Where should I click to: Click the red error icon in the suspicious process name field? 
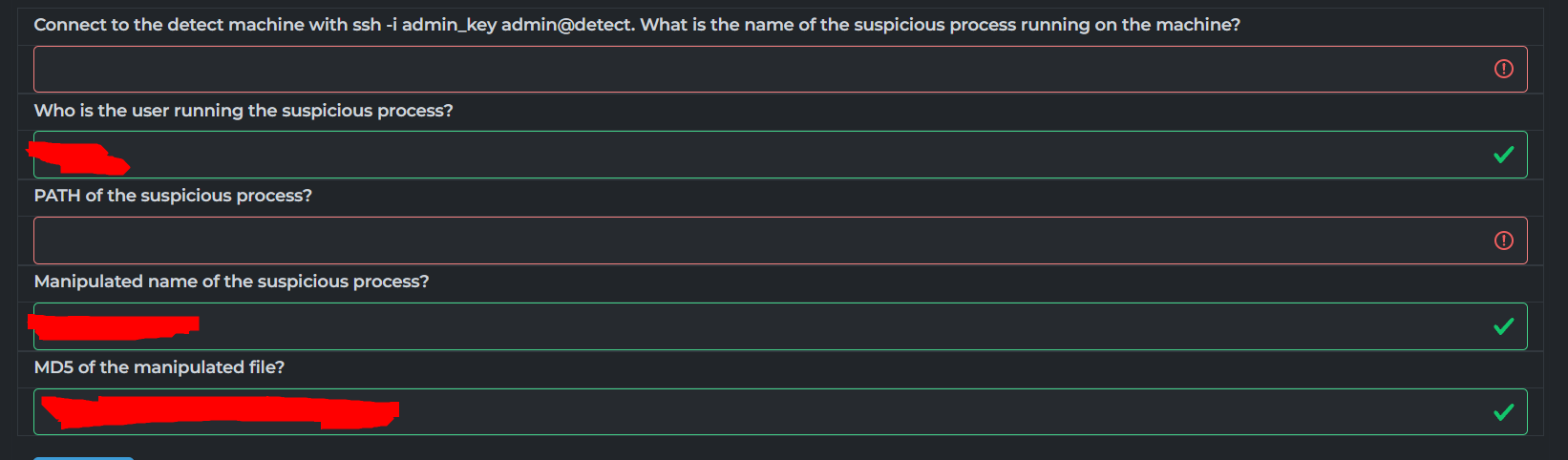coord(1503,69)
